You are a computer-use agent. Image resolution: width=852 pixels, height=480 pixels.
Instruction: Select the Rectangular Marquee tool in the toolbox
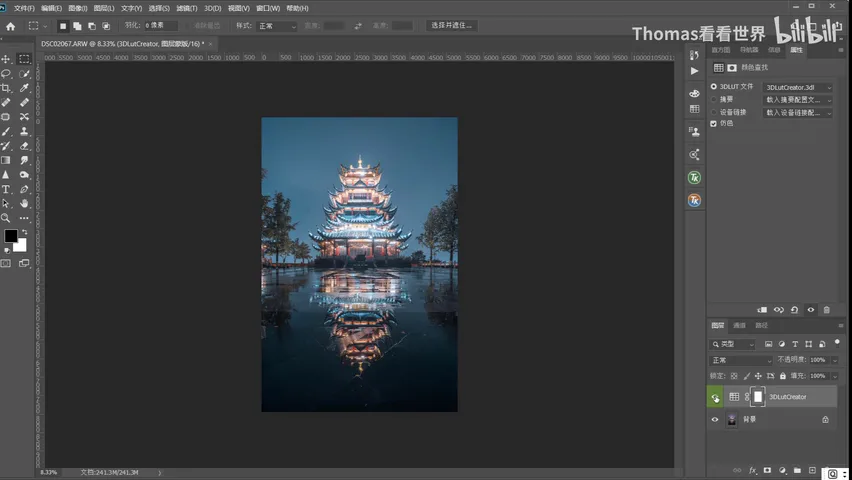24,59
